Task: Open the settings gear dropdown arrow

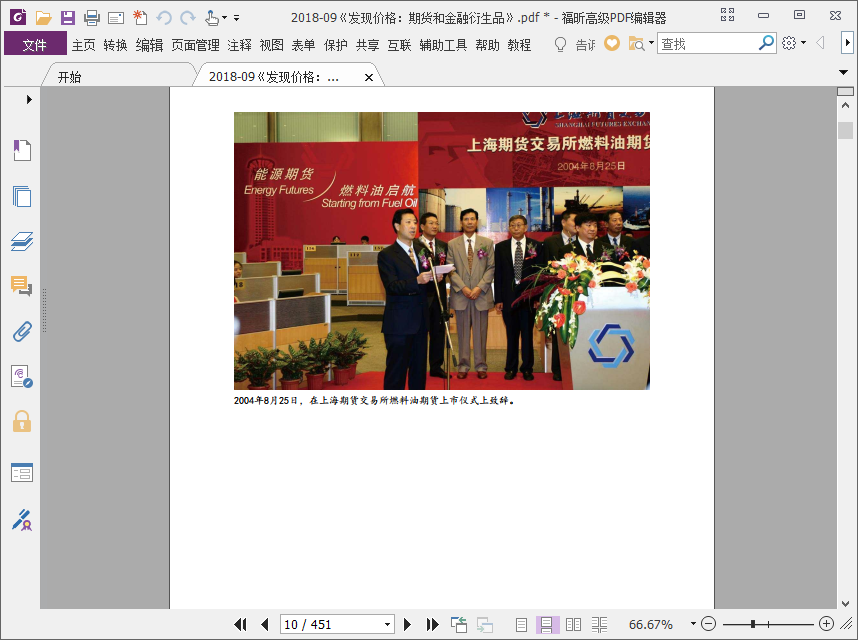Action: pos(803,43)
